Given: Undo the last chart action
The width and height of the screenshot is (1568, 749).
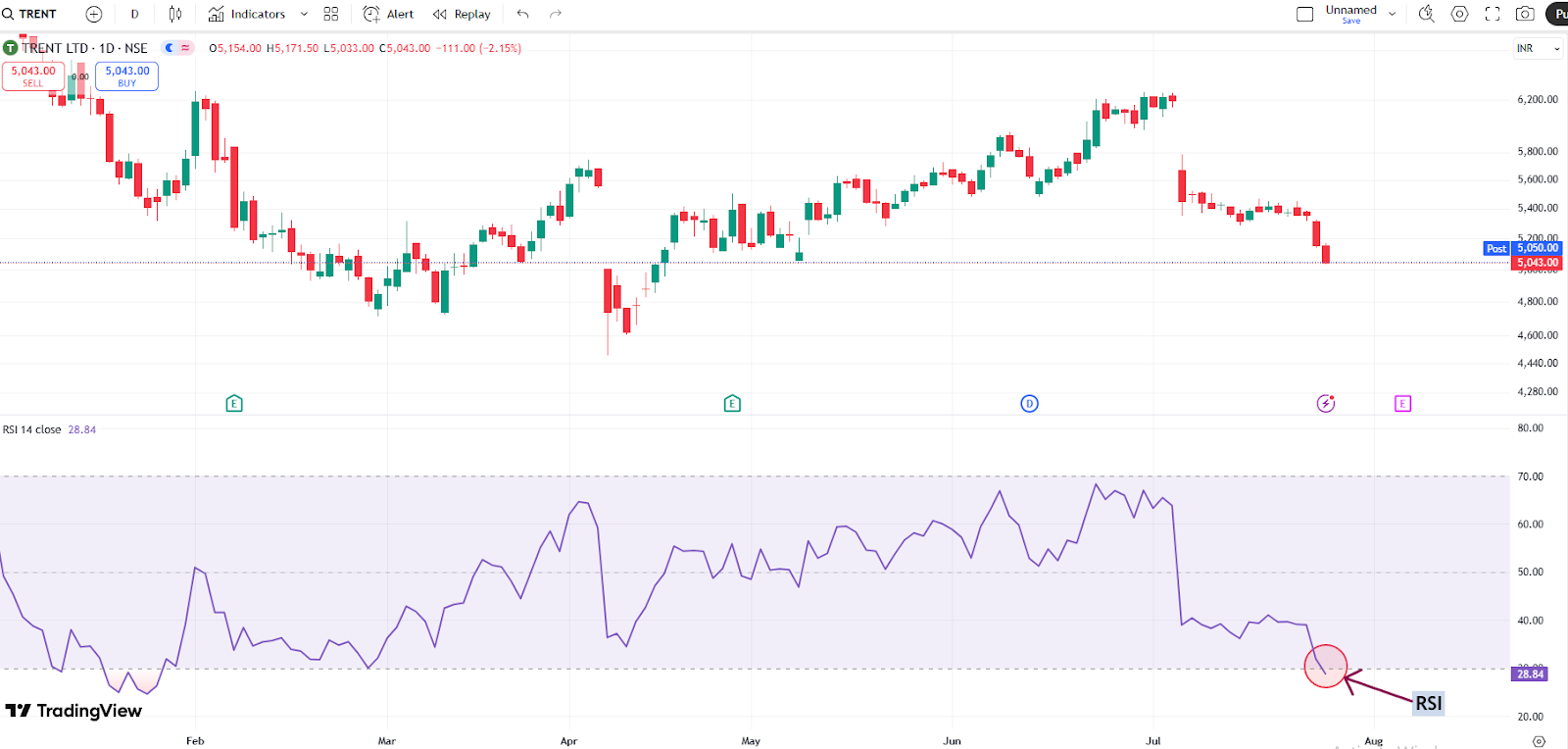Looking at the screenshot, I should [523, 14].
